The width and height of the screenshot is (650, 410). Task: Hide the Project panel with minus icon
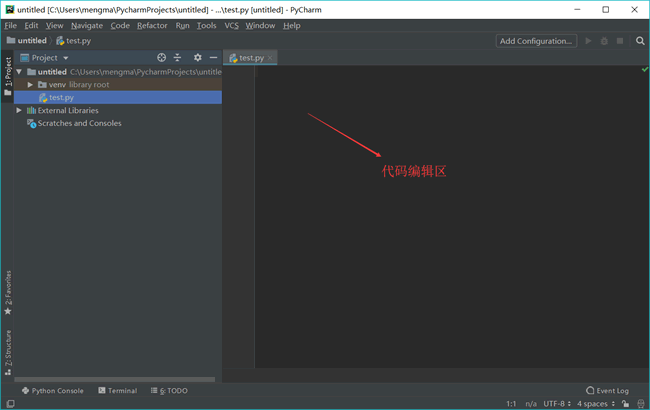pos(213,58)
